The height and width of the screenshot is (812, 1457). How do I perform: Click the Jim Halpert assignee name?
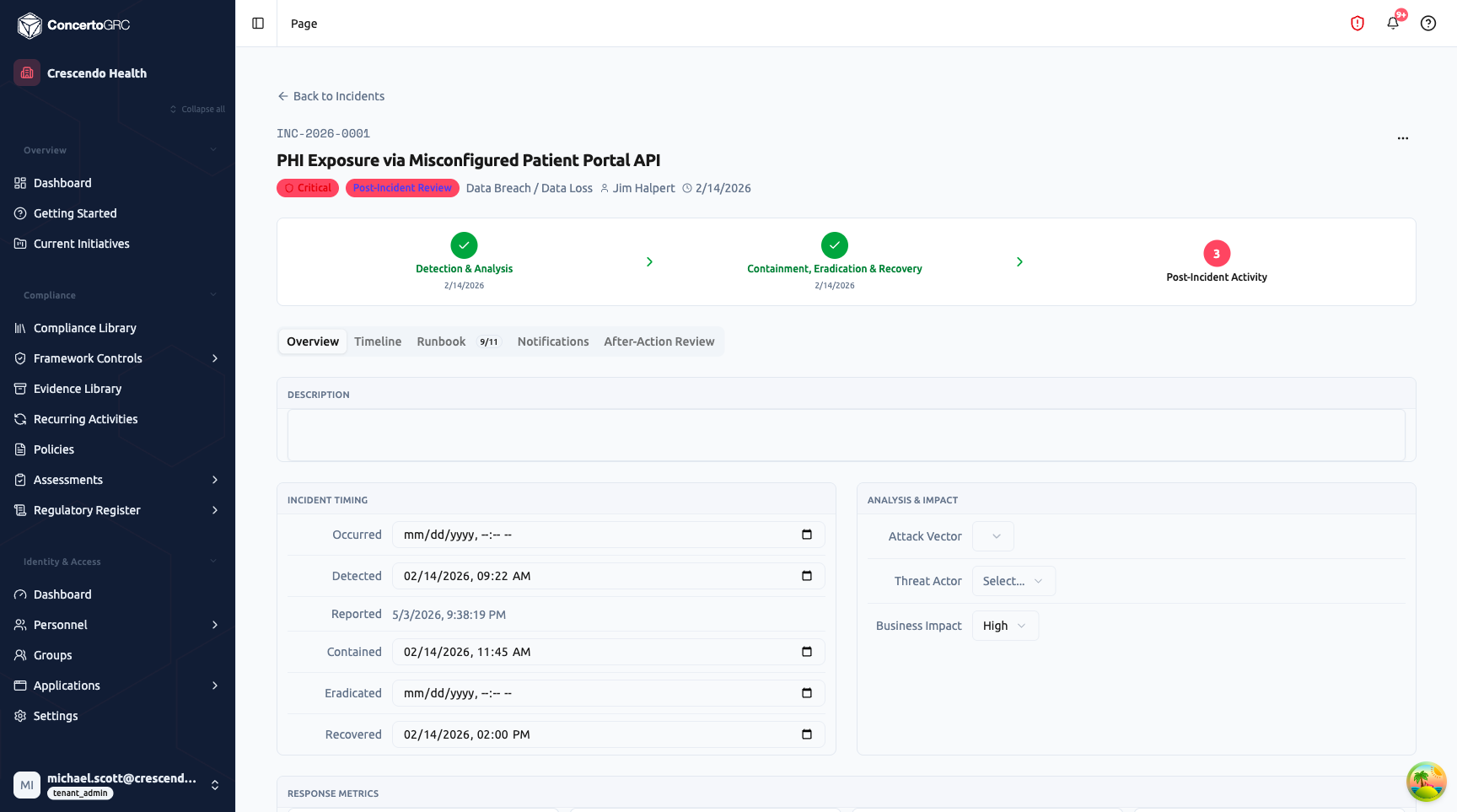click(643, 188)
